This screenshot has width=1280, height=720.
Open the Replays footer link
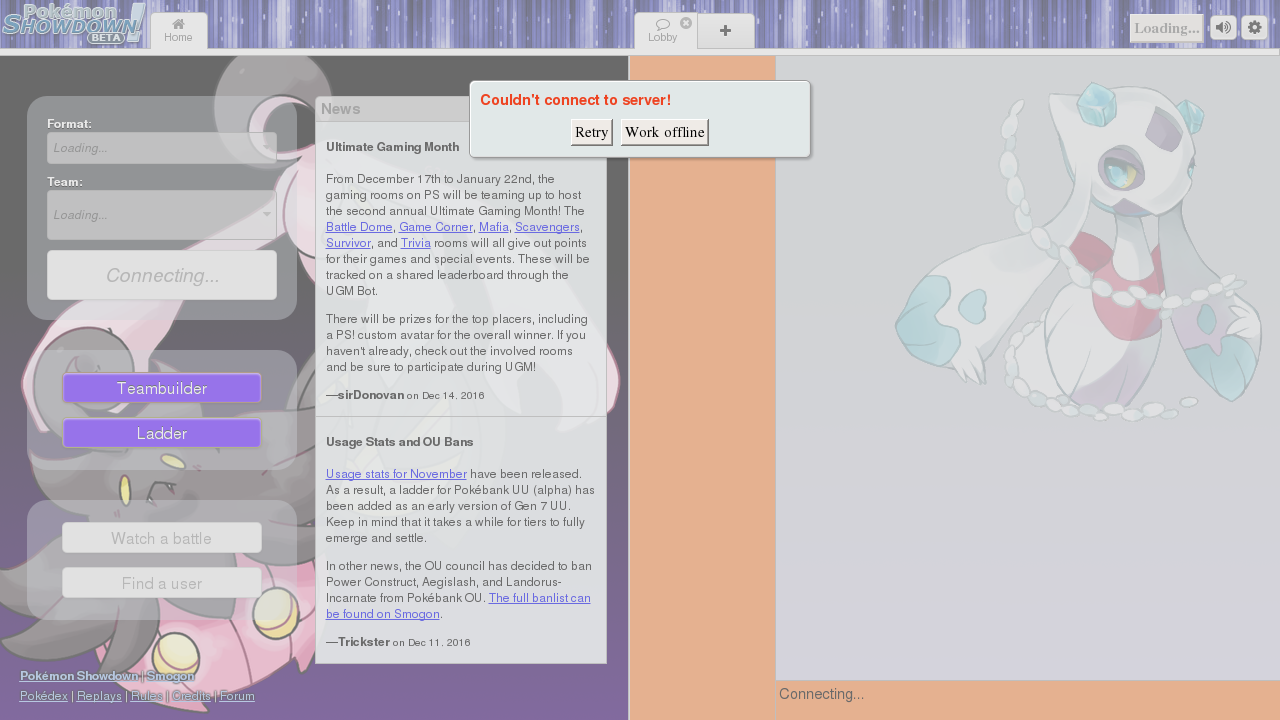99,696
